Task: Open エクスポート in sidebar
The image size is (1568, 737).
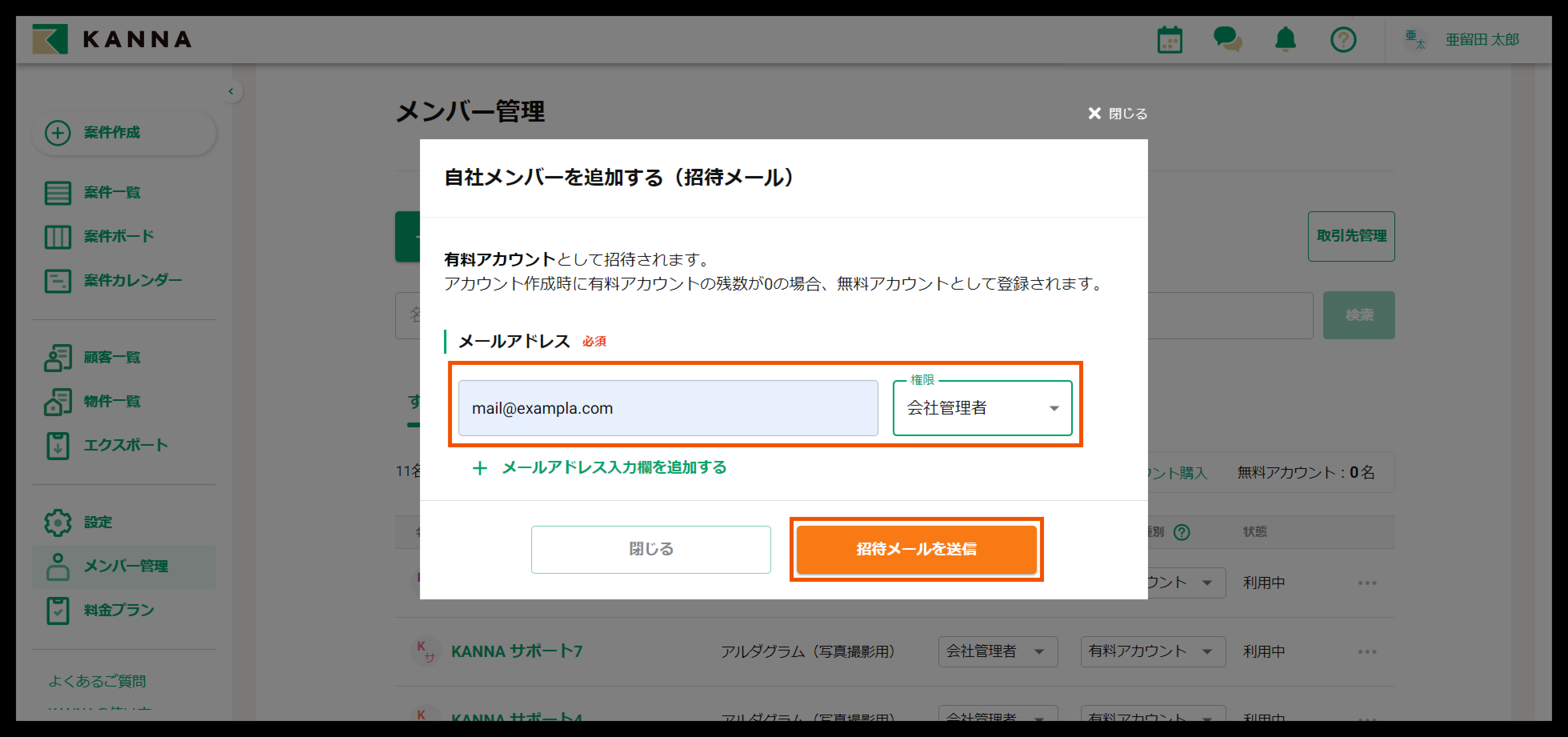Action: point(125,445)
